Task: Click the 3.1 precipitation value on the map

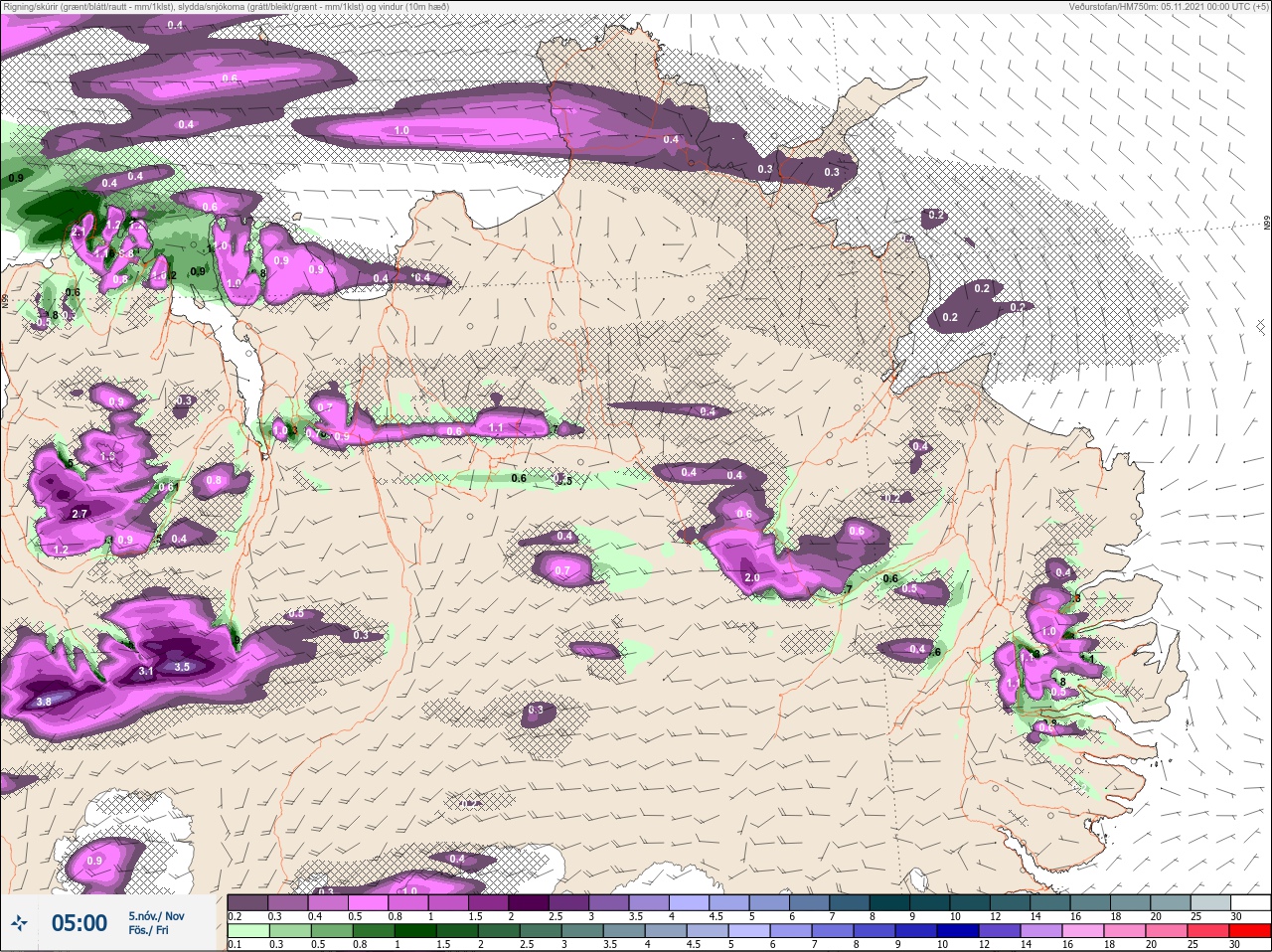Action: coord(146,671)
